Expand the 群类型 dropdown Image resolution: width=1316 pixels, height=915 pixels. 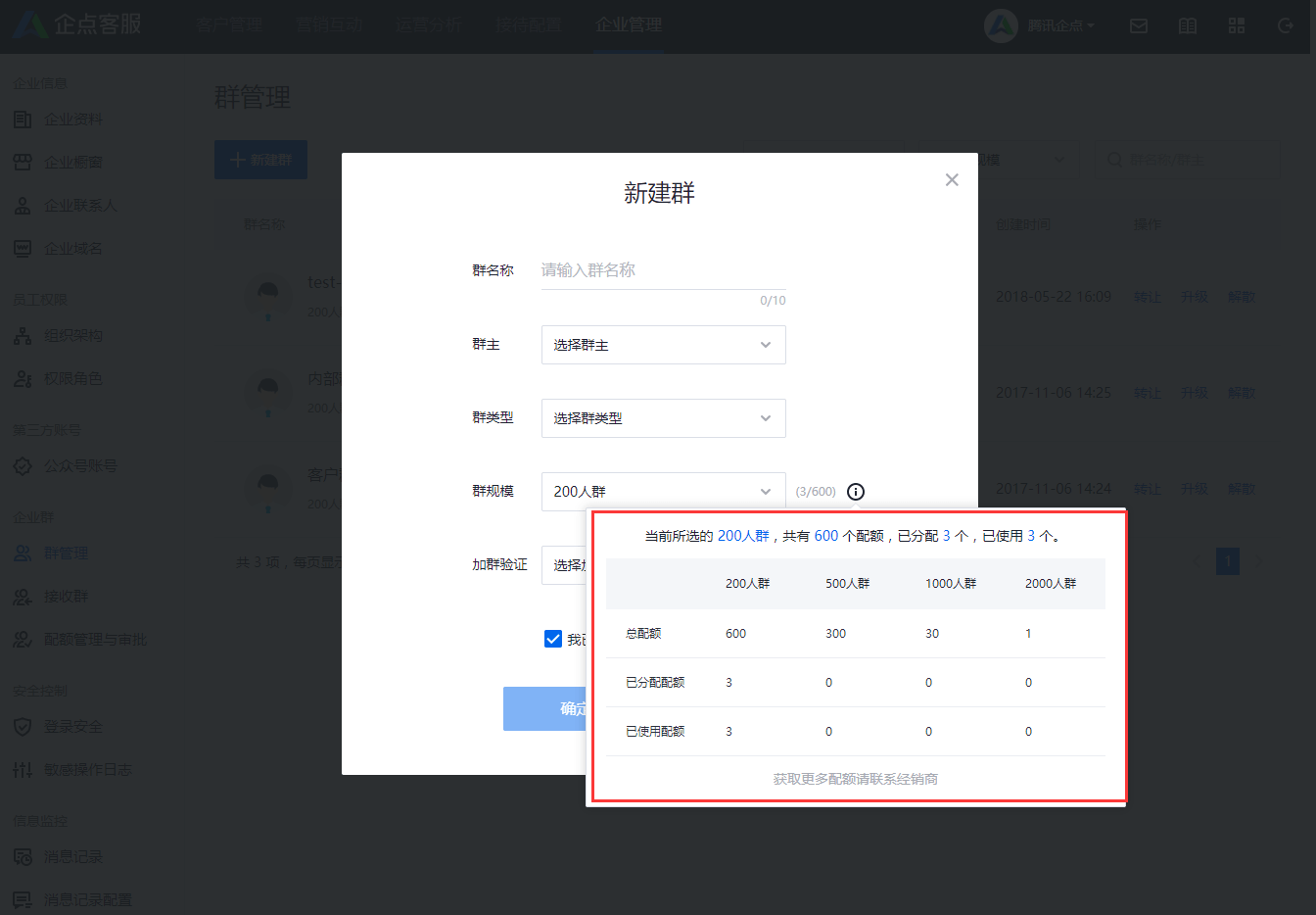coord(663,418)
